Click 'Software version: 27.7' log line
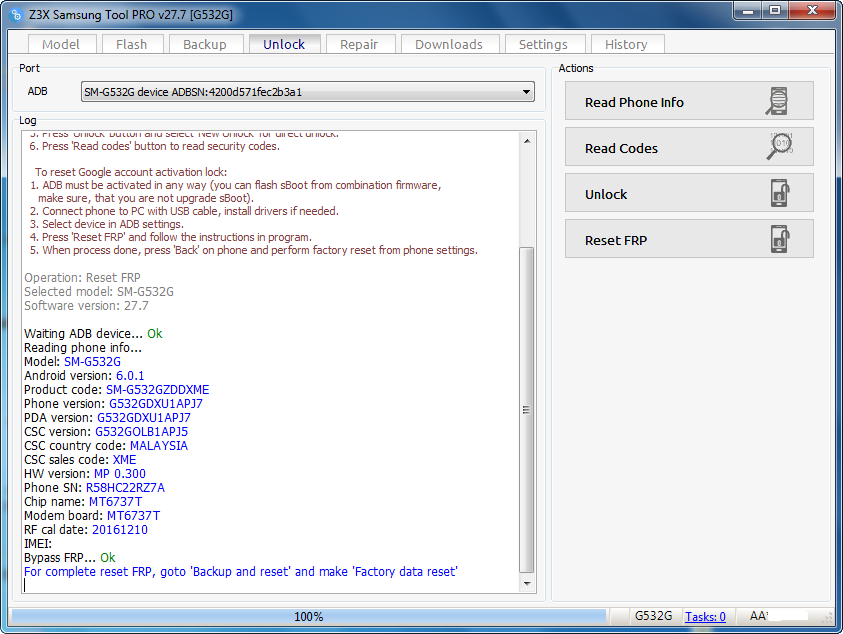Screen dimensions: 843x634 click(x=87, y=306)
